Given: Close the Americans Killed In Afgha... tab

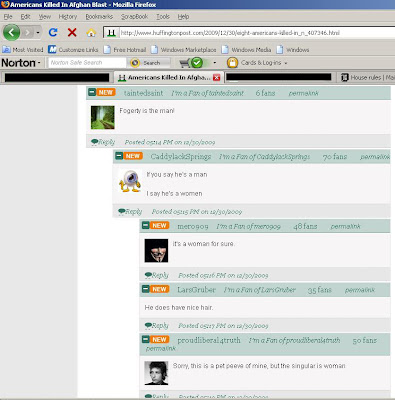Looking at the screenshot, I should click(216, 77).
